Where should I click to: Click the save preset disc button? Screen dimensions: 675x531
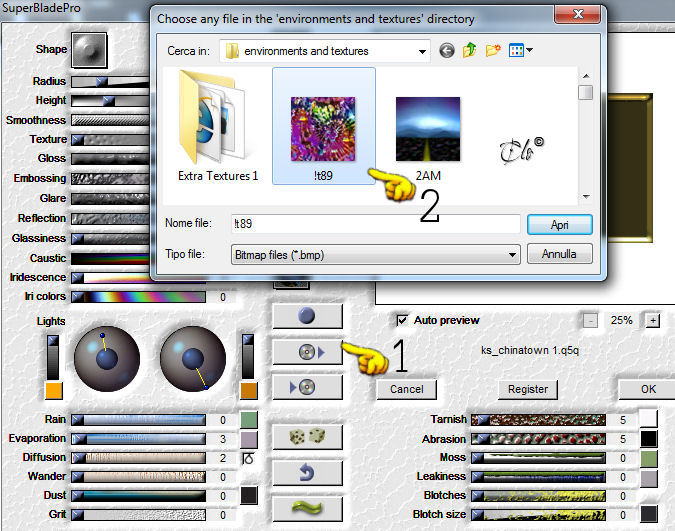307,387
